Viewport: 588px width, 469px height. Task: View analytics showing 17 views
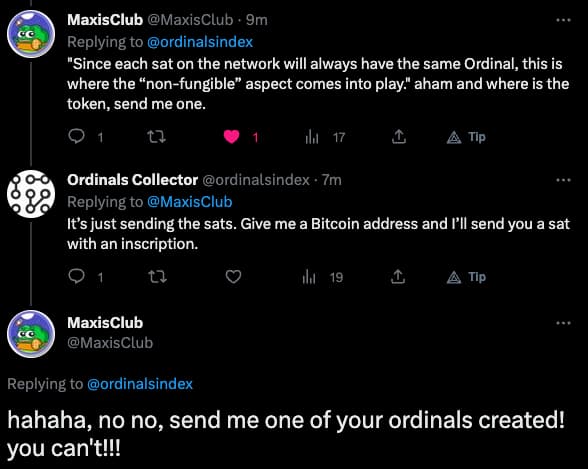312,137
